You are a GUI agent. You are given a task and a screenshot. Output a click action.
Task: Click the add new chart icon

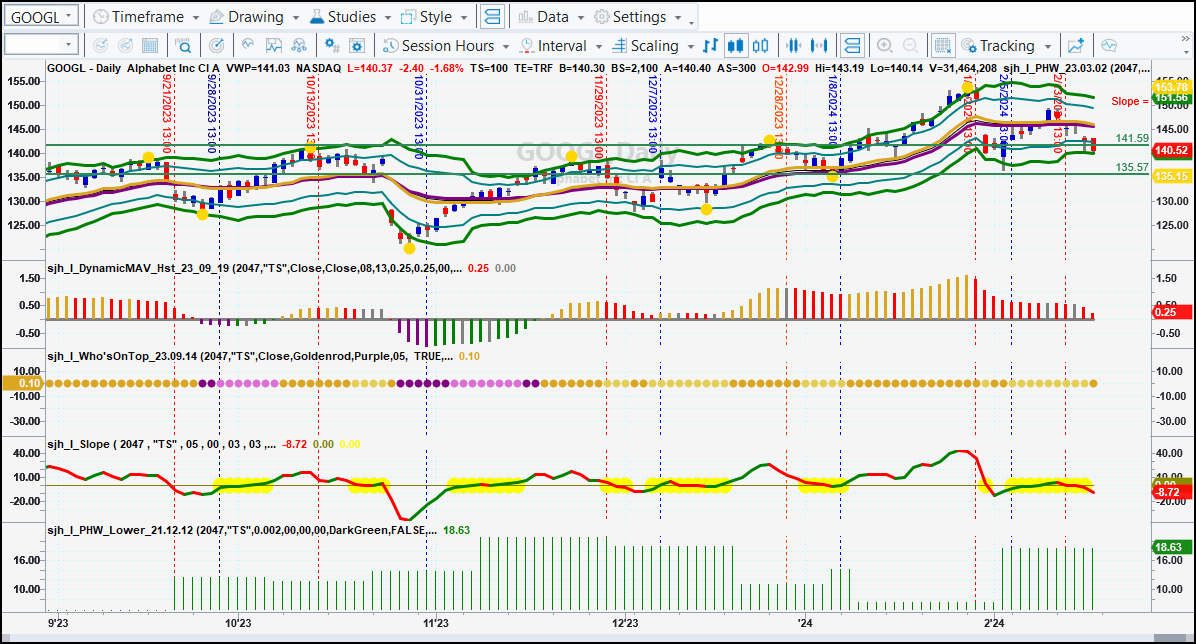(x=1075, y=46)
